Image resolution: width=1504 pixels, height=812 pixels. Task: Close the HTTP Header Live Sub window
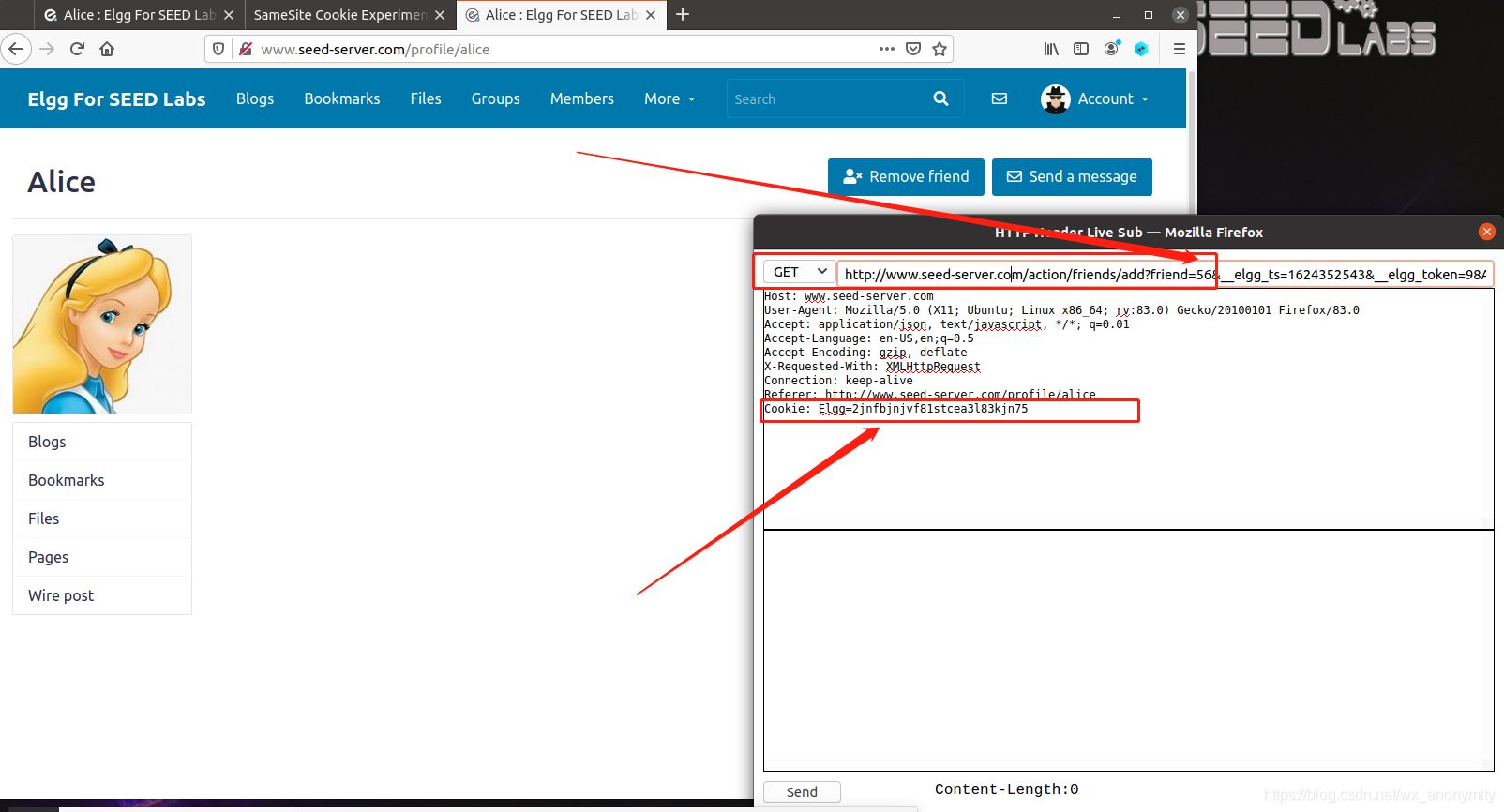1487,232
